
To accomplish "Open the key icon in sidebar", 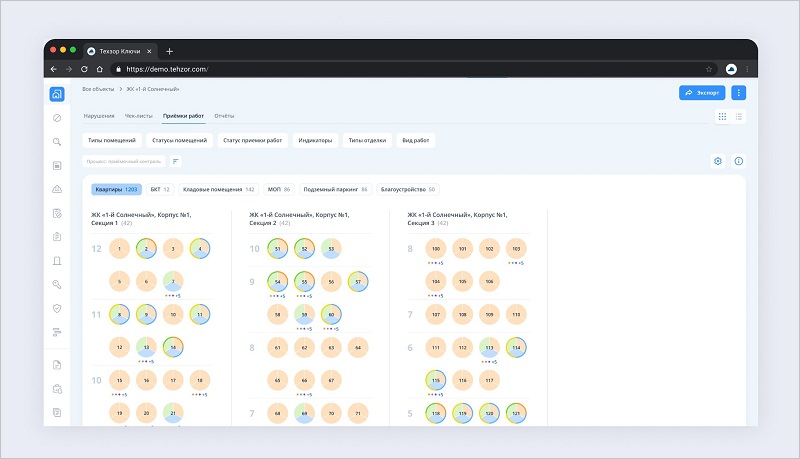I will [x=57, y=284].
